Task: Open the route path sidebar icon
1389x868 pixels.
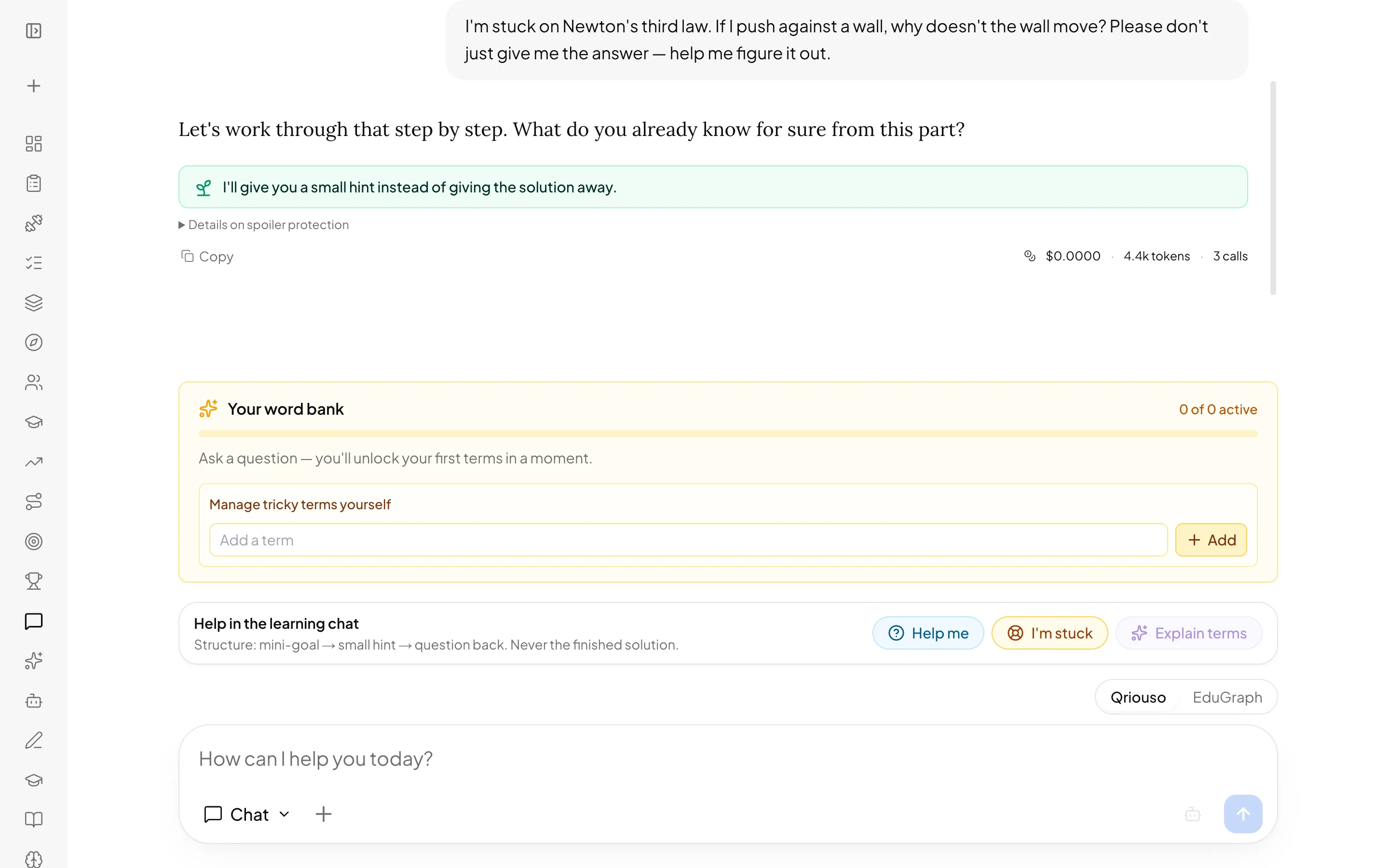Action: [x=33, y=501]
